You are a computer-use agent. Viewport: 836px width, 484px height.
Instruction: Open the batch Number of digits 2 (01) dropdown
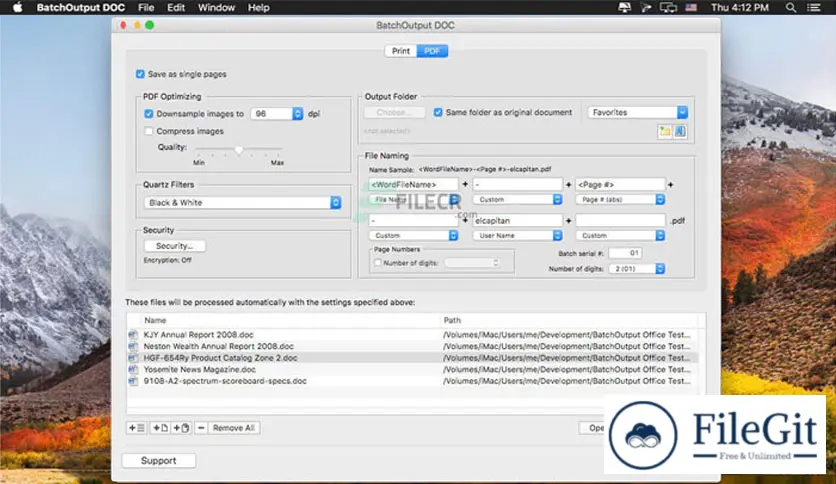point(637,269)
